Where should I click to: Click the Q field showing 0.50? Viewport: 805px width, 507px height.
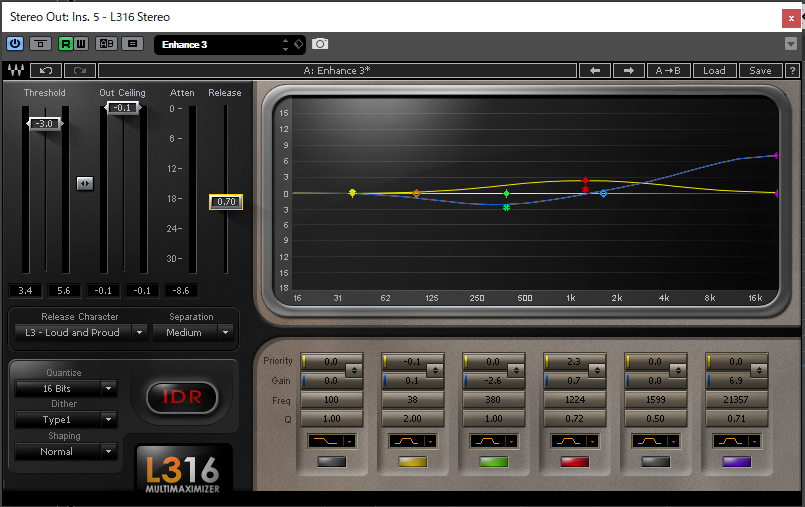pos(655,419)
